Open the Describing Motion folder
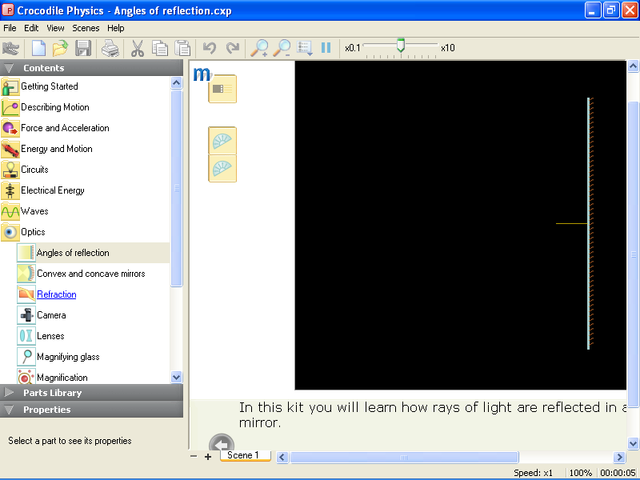 (55, 107)
